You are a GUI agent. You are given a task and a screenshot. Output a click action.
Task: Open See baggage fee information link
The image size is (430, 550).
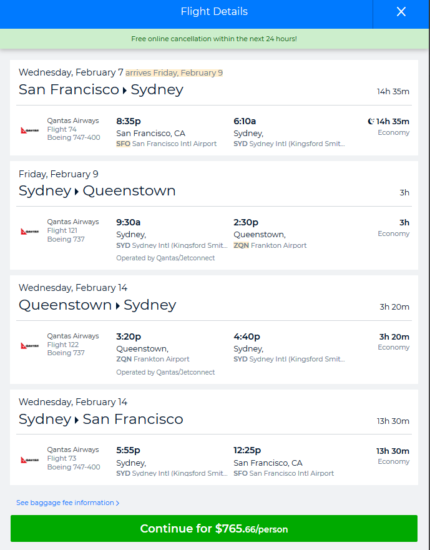(x=68, y=503)
